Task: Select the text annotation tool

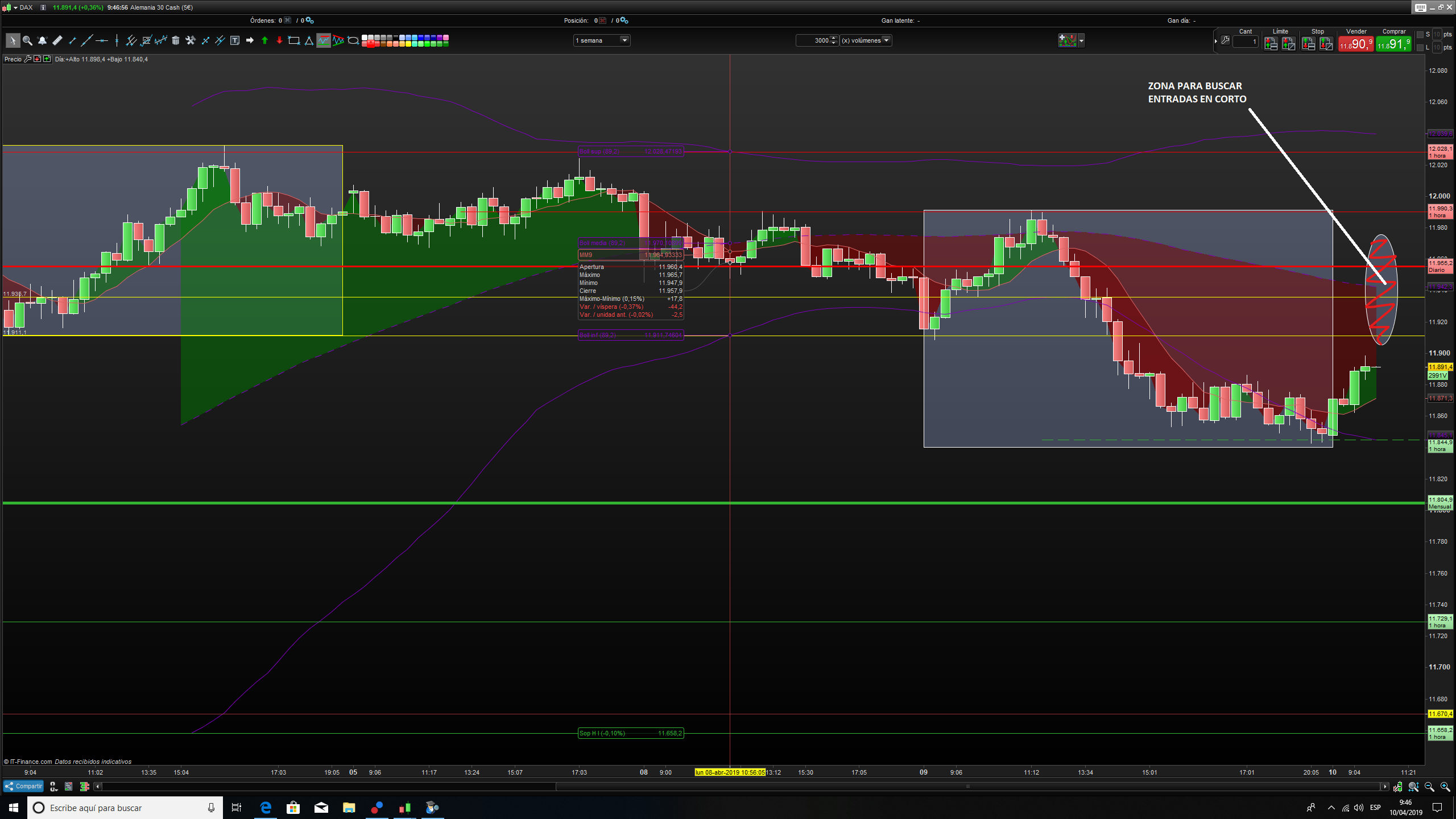Action: point(235,40)
